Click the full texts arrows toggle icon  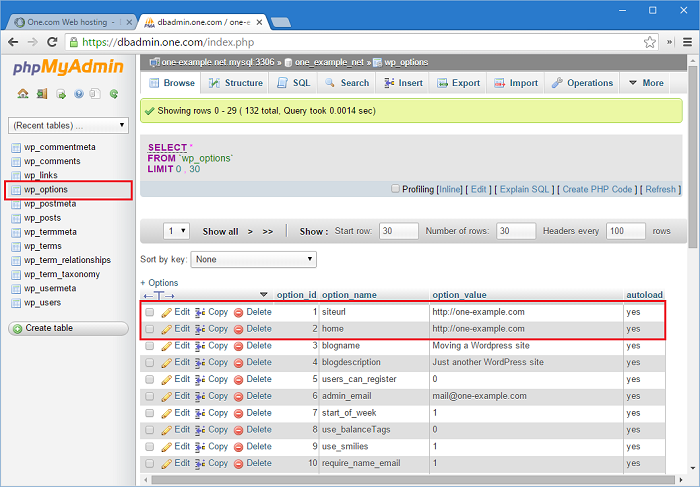point(159,296)
